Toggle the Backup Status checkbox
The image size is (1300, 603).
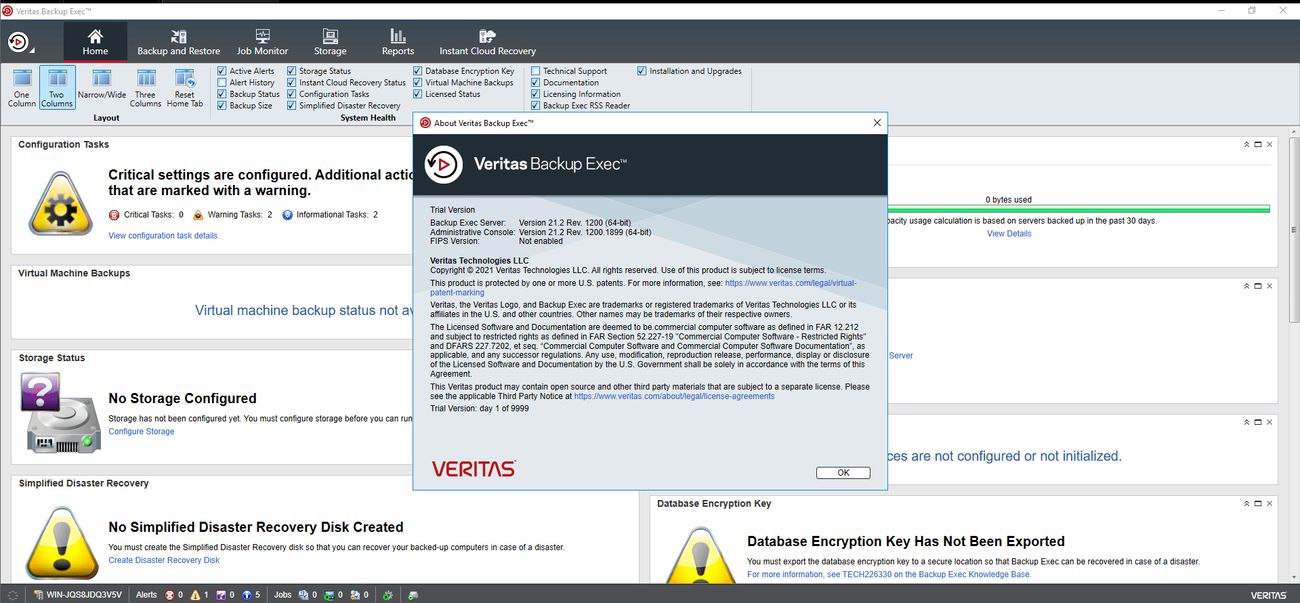[222, 94]
